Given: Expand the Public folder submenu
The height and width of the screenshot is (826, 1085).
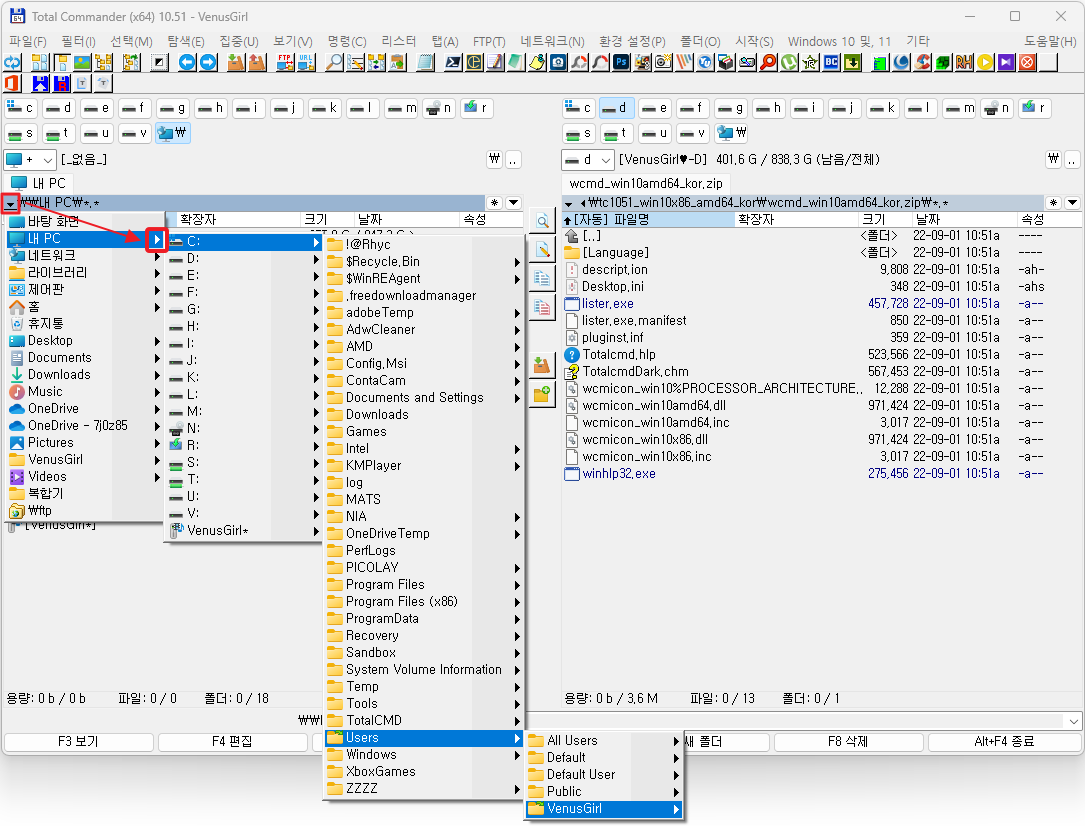Looking at the screenshot, I should [x=676, y=791].
